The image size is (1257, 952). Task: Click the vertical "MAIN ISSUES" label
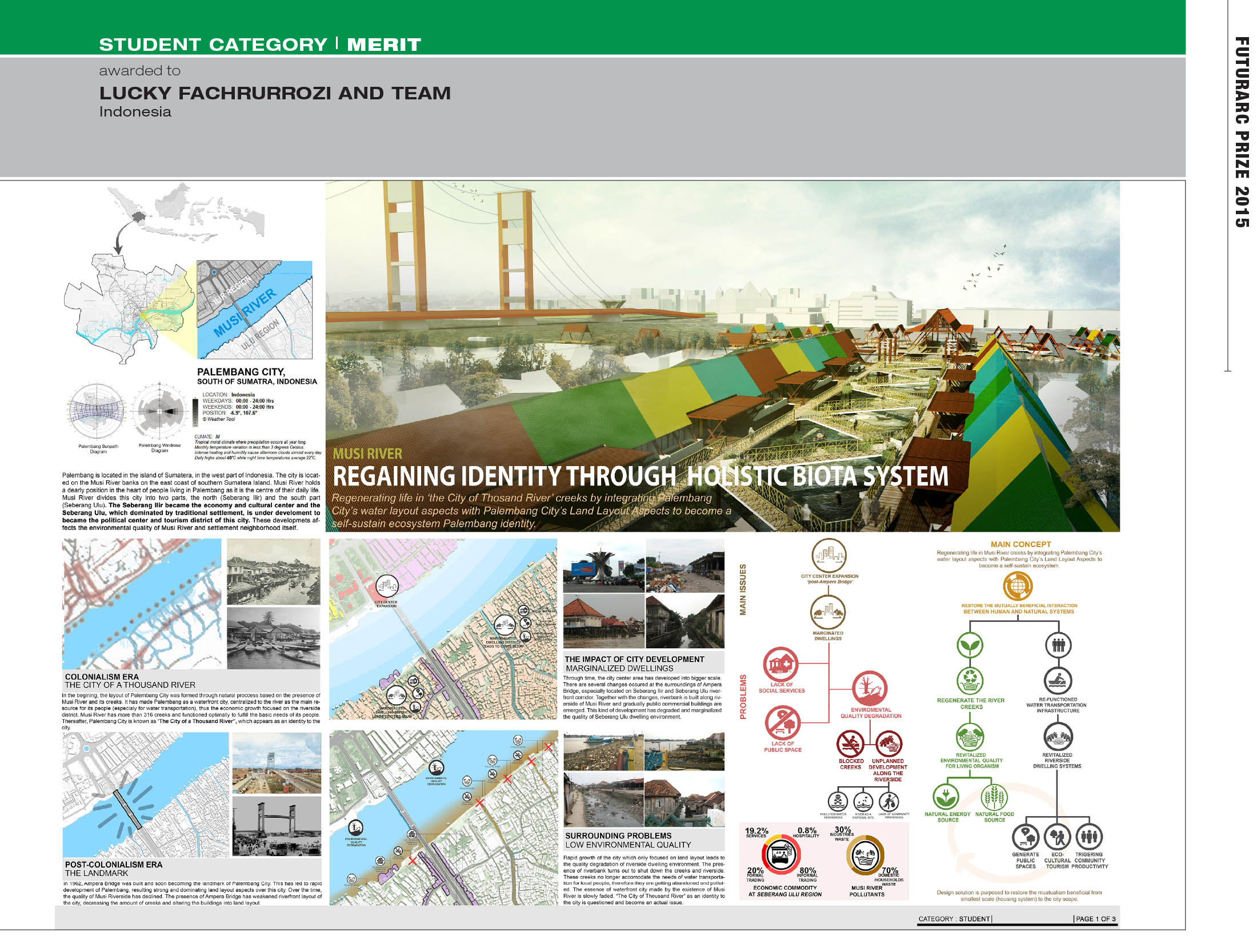[743, 589]
